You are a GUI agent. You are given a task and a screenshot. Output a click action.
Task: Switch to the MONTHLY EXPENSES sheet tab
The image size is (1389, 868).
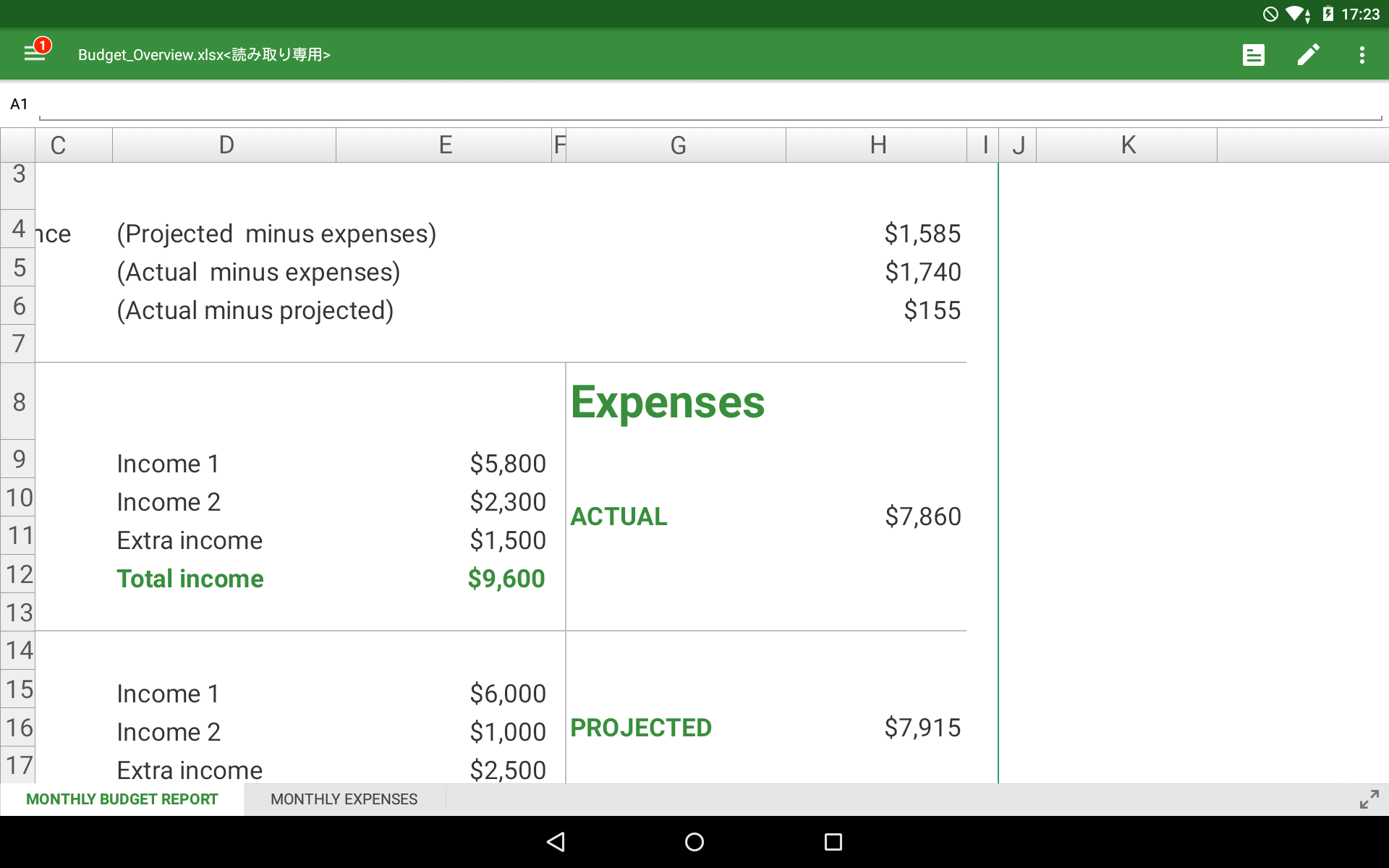coord(344,799)
